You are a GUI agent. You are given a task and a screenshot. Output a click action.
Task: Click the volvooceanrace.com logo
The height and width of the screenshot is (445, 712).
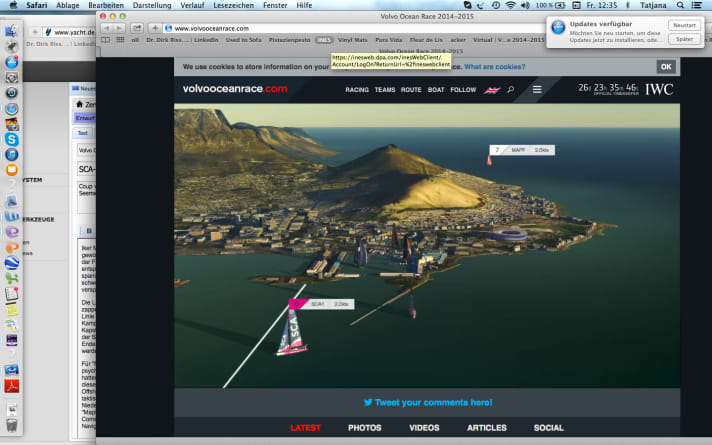235,89
